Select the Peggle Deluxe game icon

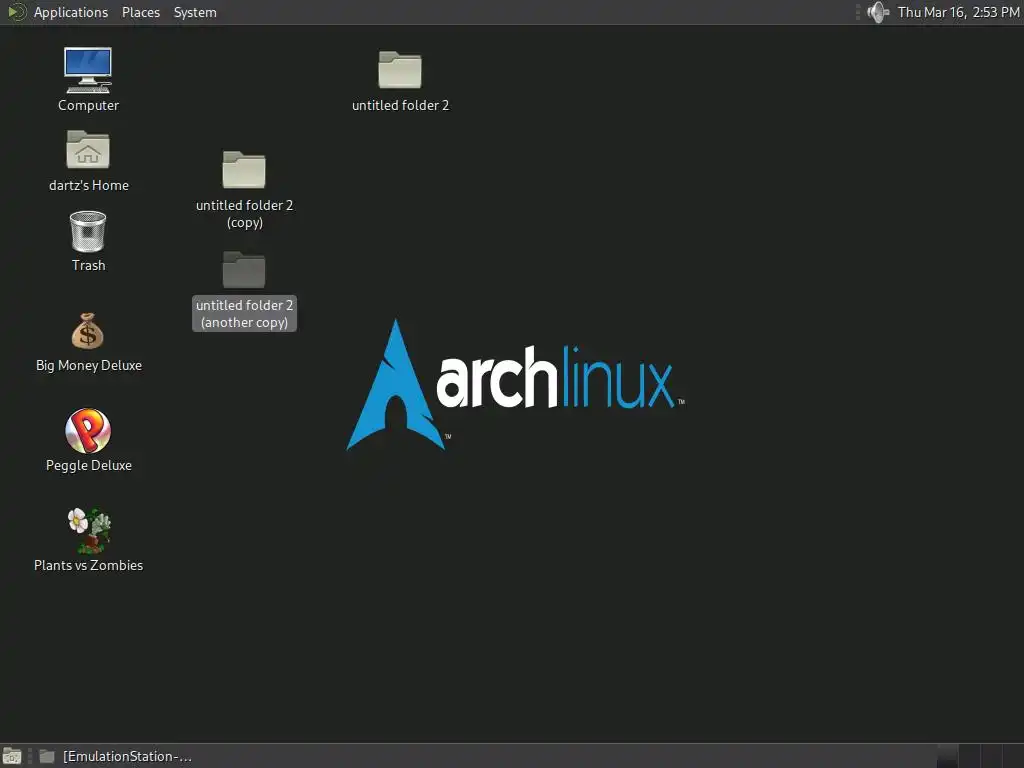[88, 430]
